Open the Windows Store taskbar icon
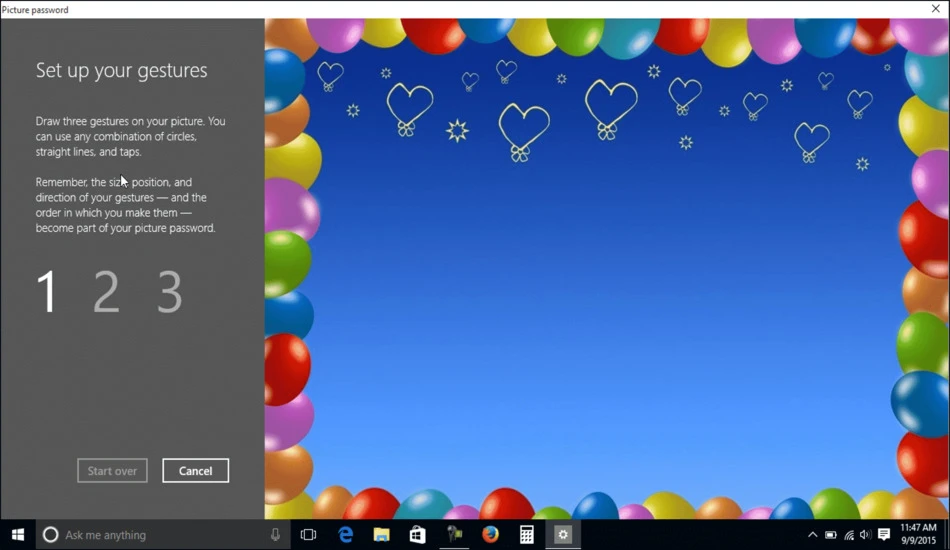This screenshot has width=950, height=550. click(417, 535)
